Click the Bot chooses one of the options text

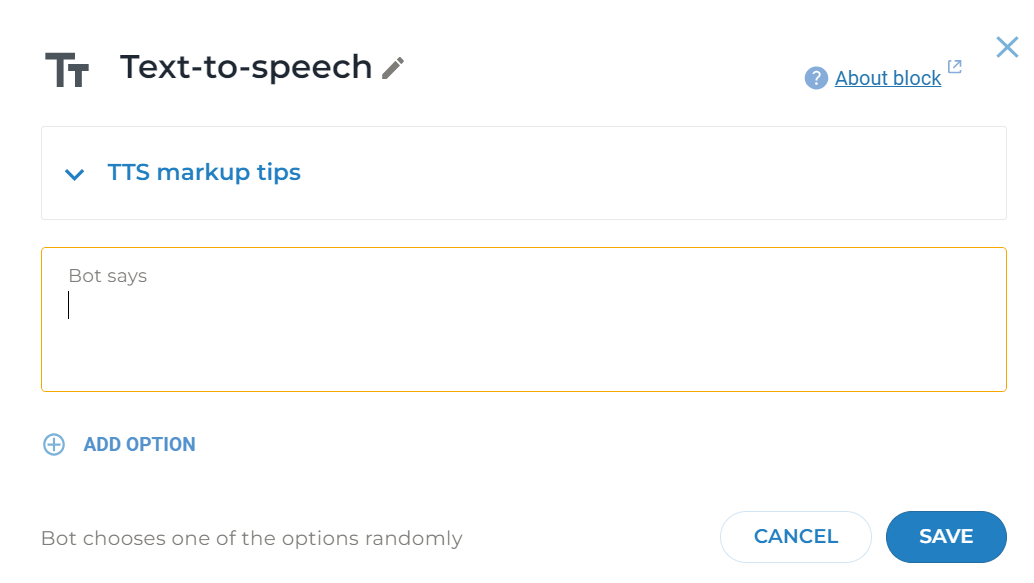[x=251, y=538]
